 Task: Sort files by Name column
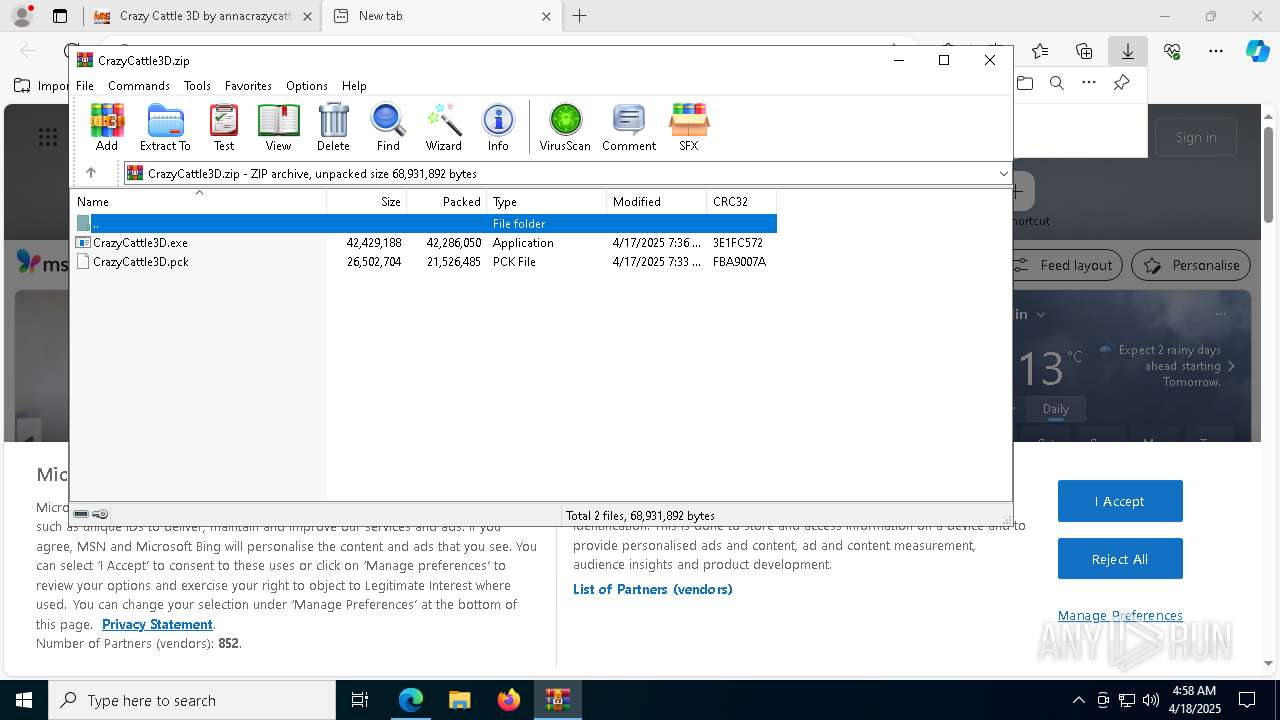click(198, 201)
